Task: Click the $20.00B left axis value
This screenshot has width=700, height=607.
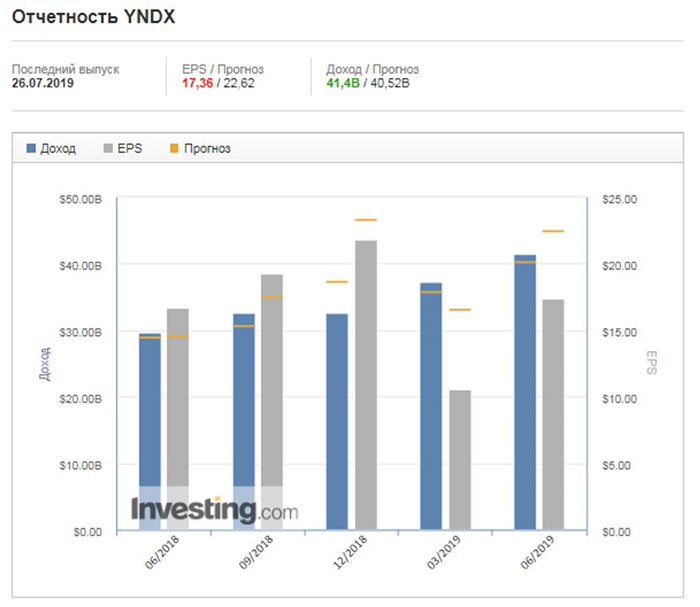Action: coord(80,399)
